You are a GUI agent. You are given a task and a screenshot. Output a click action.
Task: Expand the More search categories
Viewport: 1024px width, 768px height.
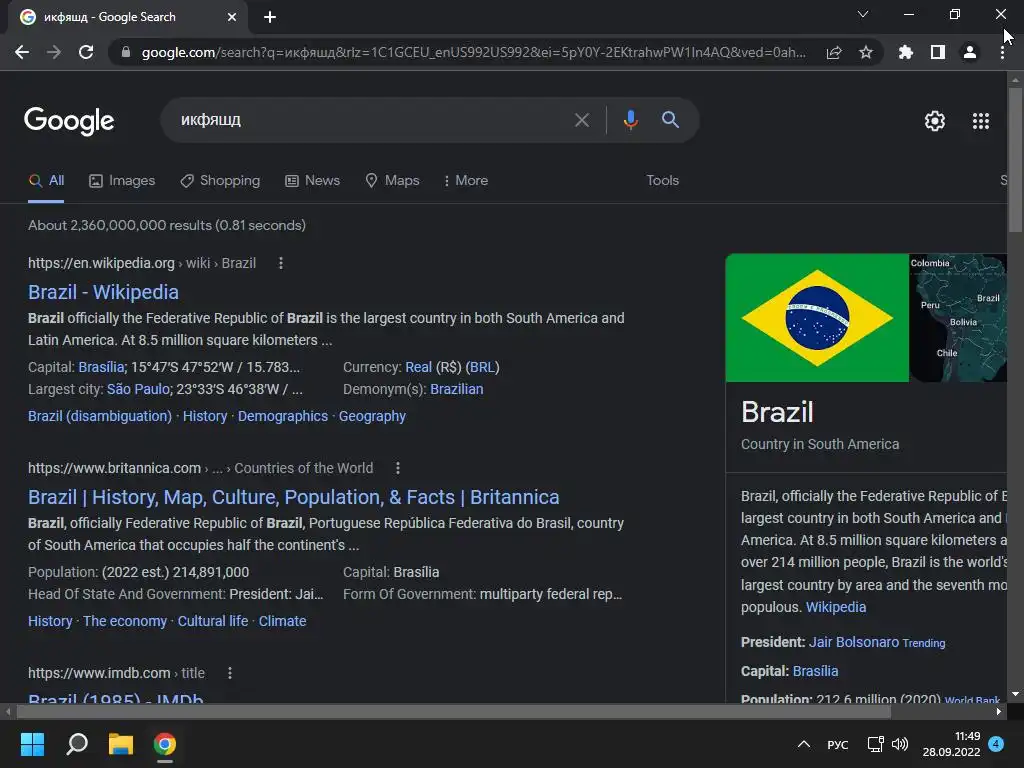click(x=466, y=181)
